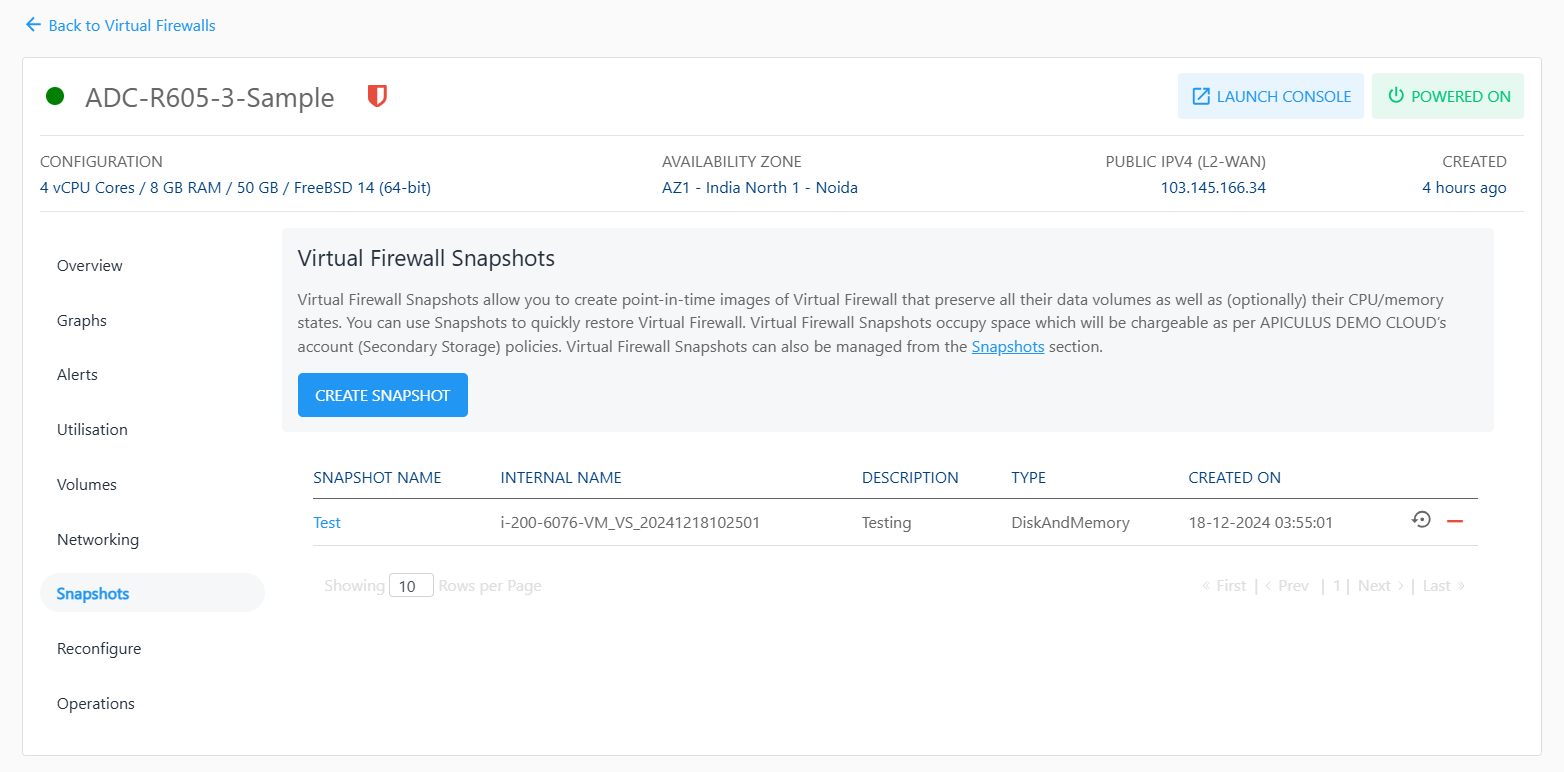Select the Alerts sidebar item
1564x772 pixels.
click(78, 375)
